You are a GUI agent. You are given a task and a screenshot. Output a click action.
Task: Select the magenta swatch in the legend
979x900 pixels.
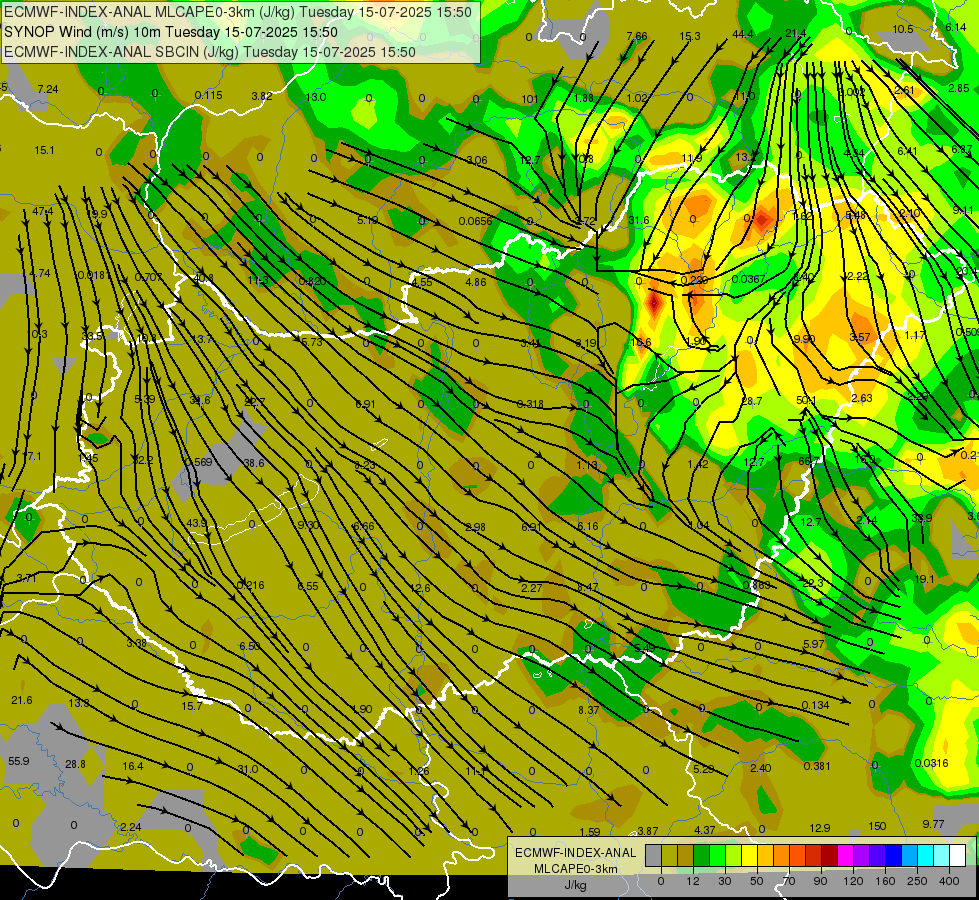click(845, 856)
